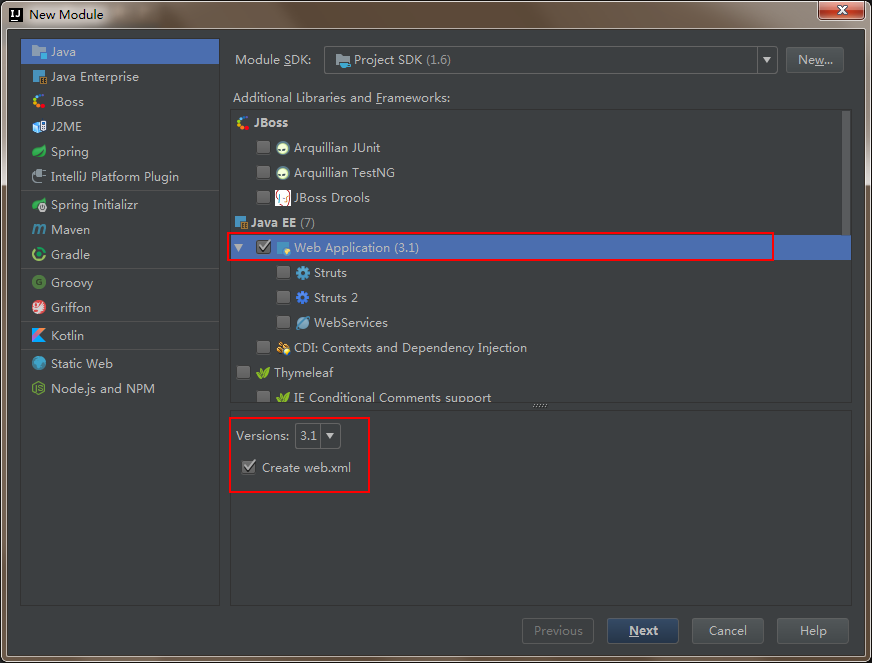
Task: Collapse the Web Application tree node
Action: coord(239,248)
